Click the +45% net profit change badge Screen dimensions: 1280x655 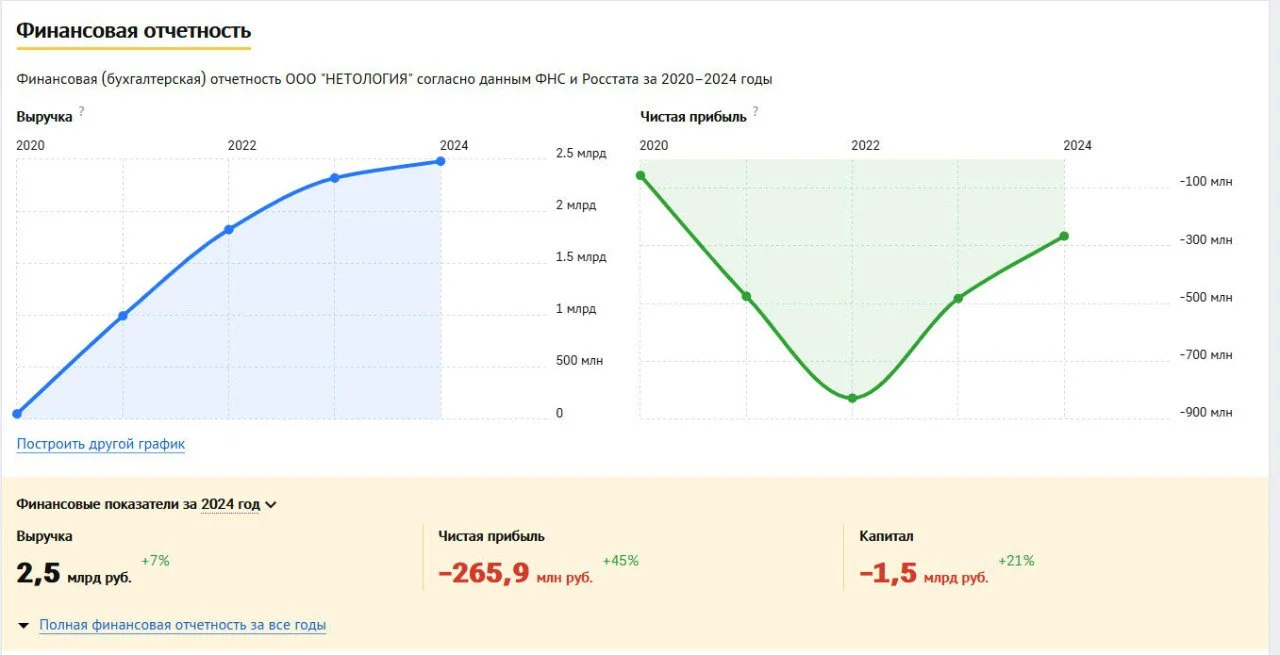(x=620, y=561)
